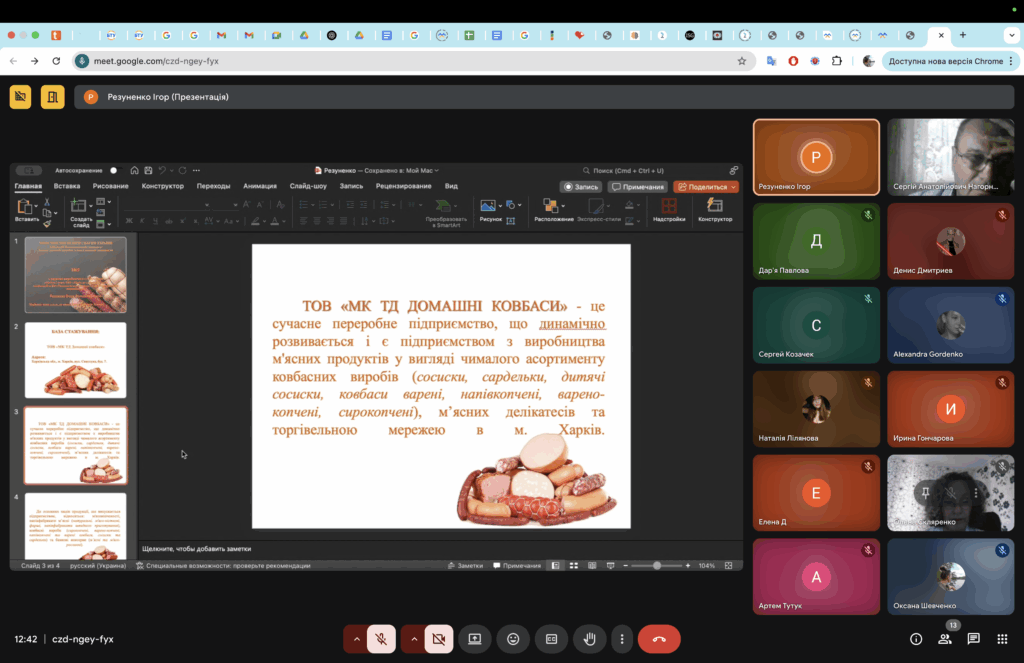Click the accessibility recommendations status text
1024x663 pixels.
click(223, 566)
